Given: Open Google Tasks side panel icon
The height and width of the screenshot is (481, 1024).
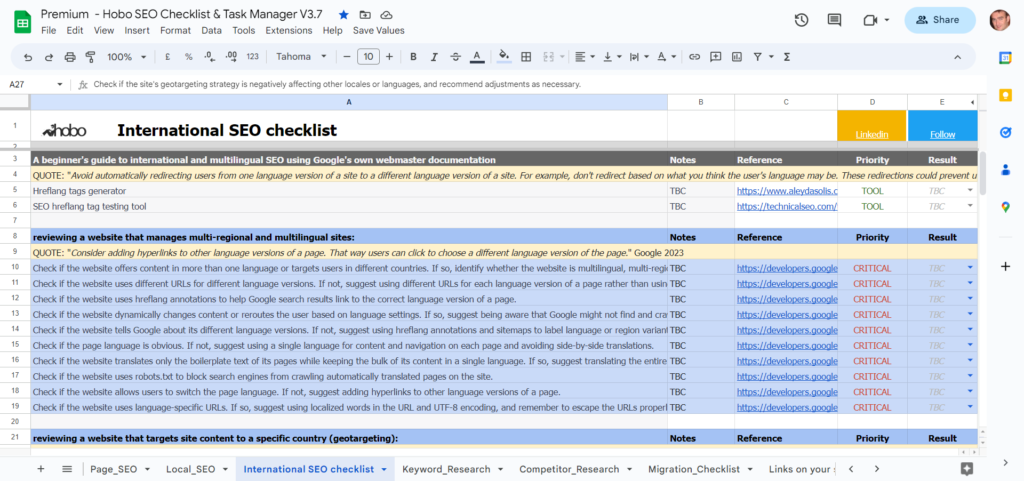Looking at the screenshot, I should pyautogui.click(x=1005, y=132).
